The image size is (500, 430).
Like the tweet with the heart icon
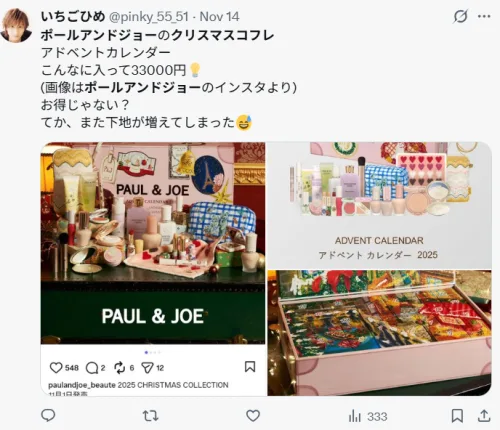pos(253,416)
